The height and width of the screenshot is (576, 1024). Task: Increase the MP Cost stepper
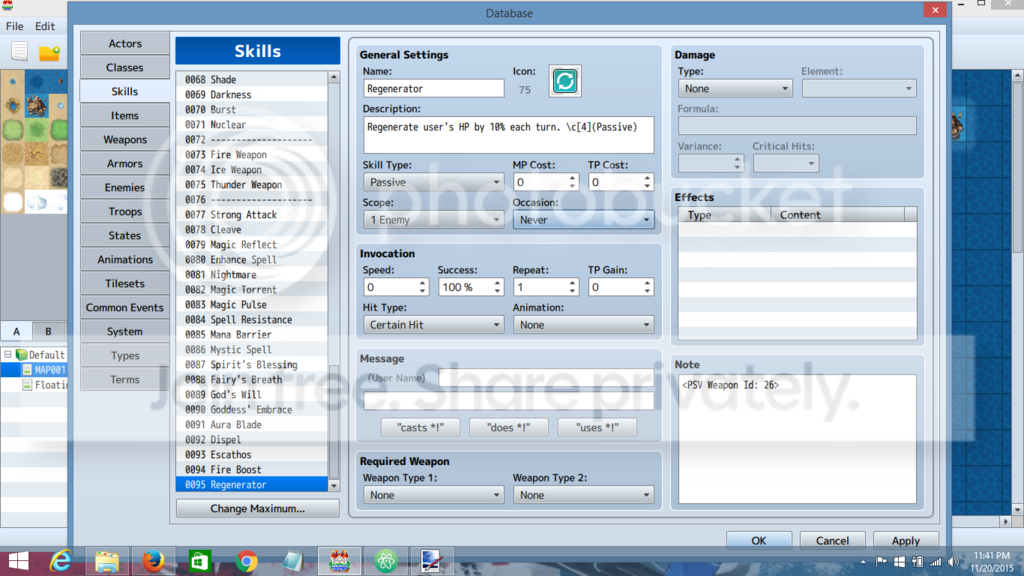572,178
